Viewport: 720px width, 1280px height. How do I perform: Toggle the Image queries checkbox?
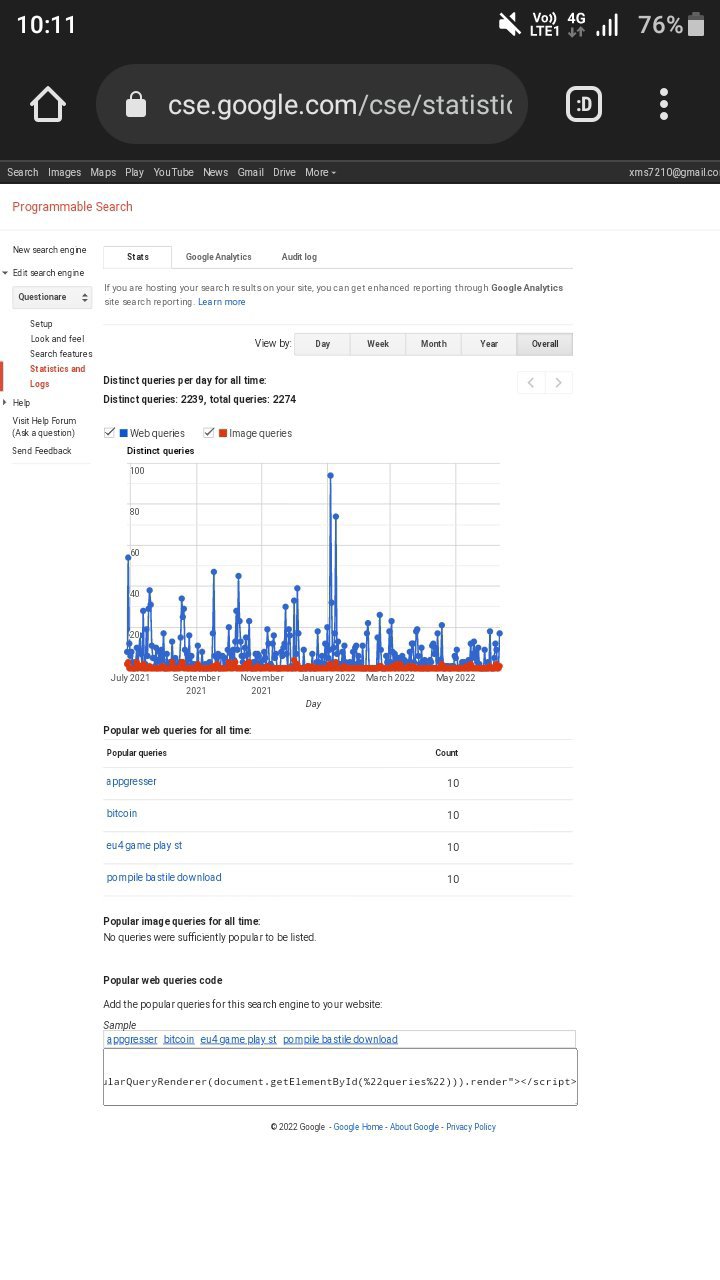point(209,433)
